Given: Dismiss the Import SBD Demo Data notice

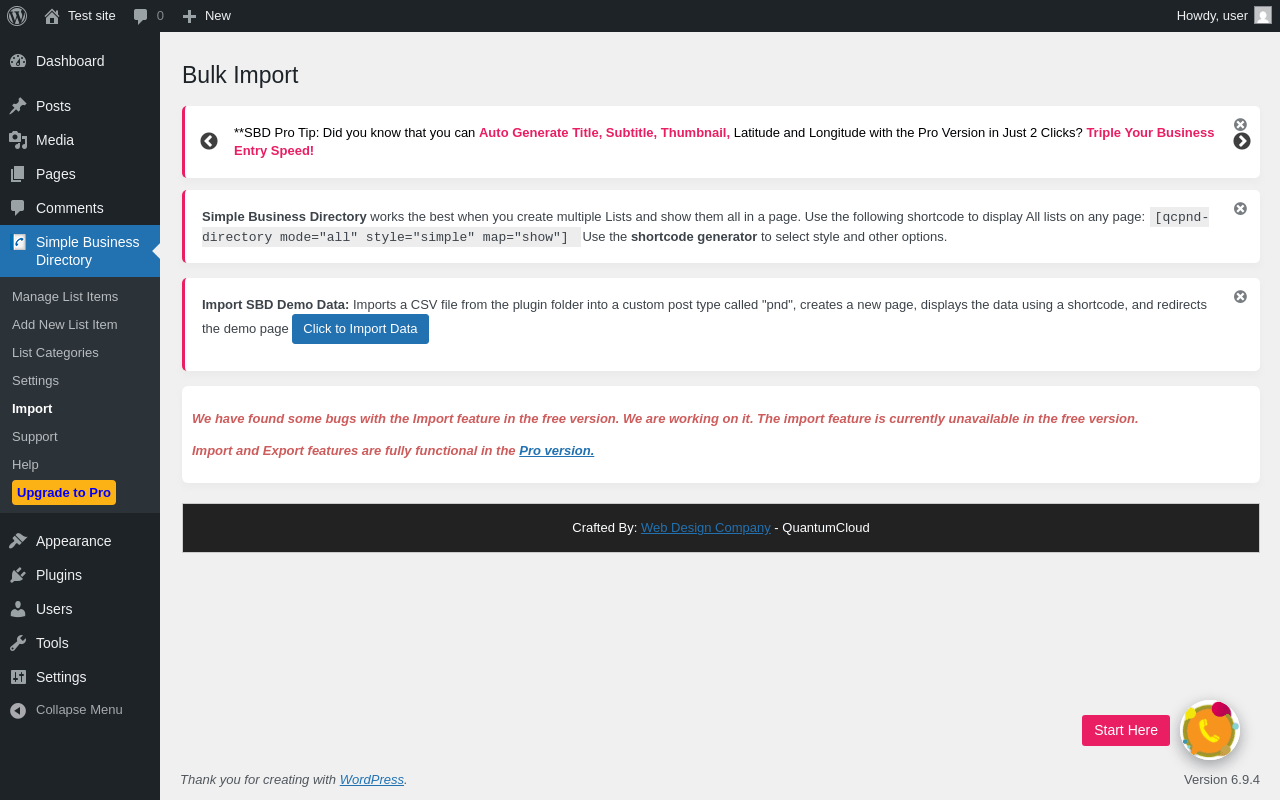Looking at the screenshot, I should pos(1240,297).
